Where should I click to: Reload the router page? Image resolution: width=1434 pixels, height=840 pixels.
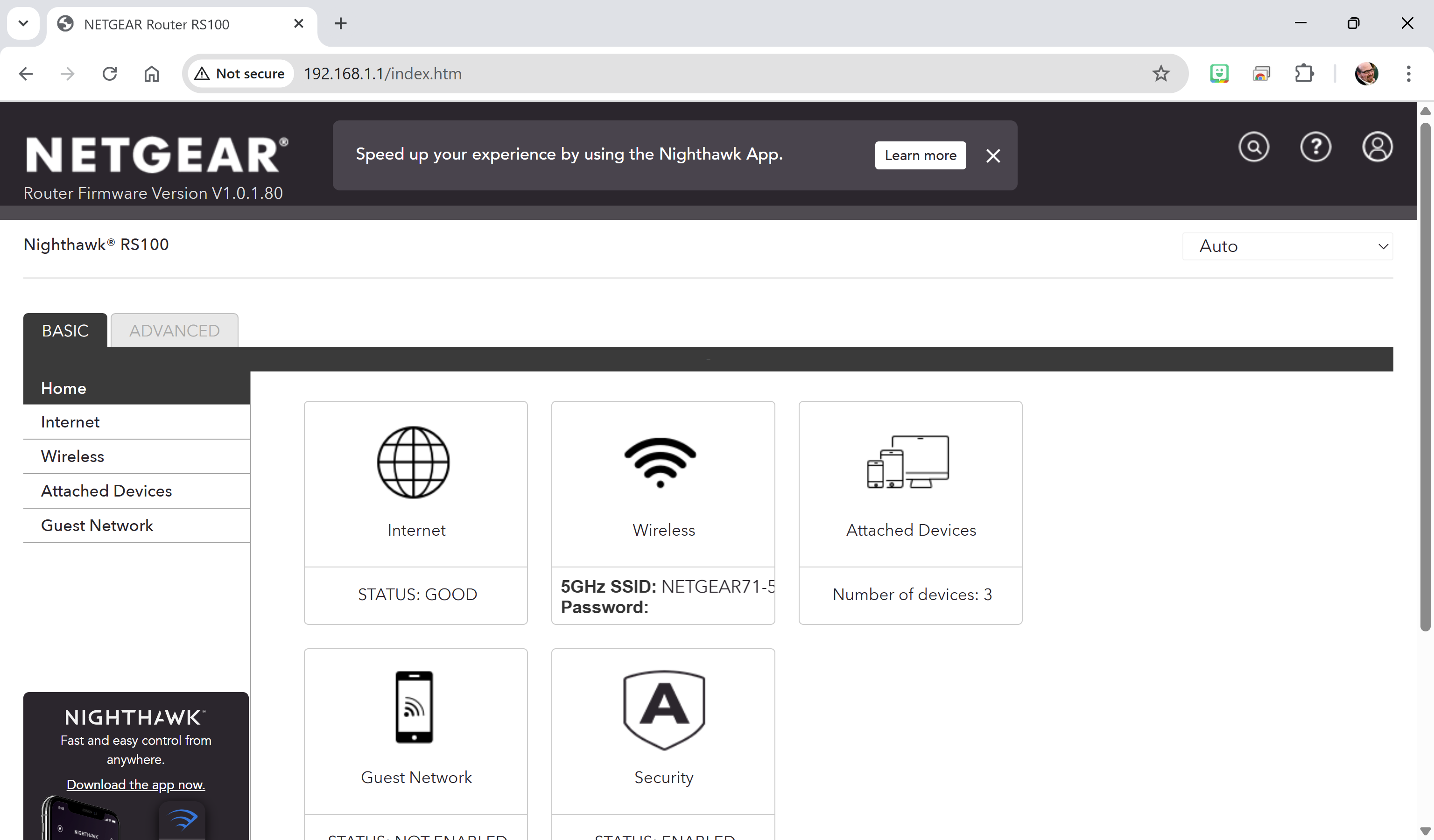(109, 74)
